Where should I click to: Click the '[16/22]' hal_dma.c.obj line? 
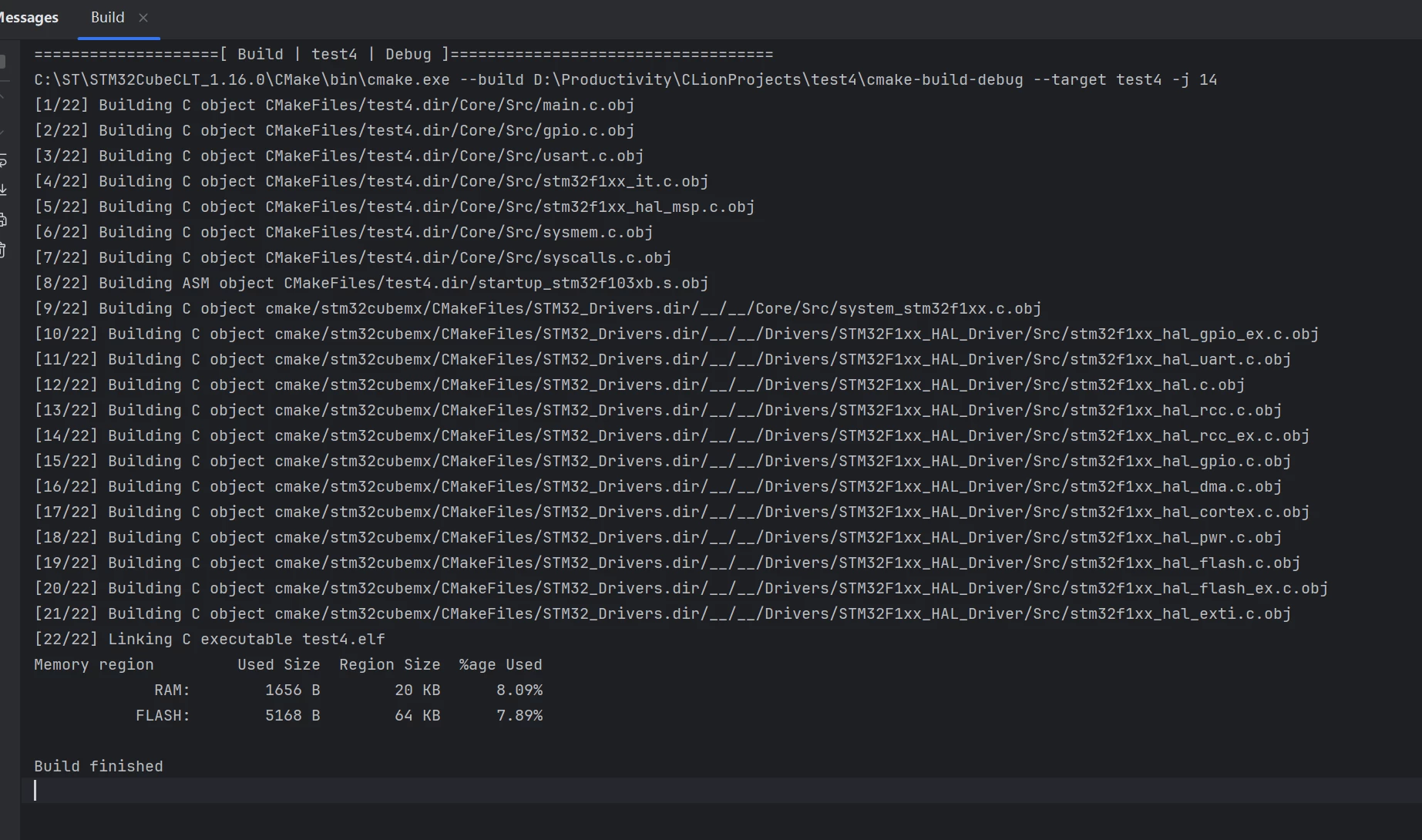pos(657,487)
